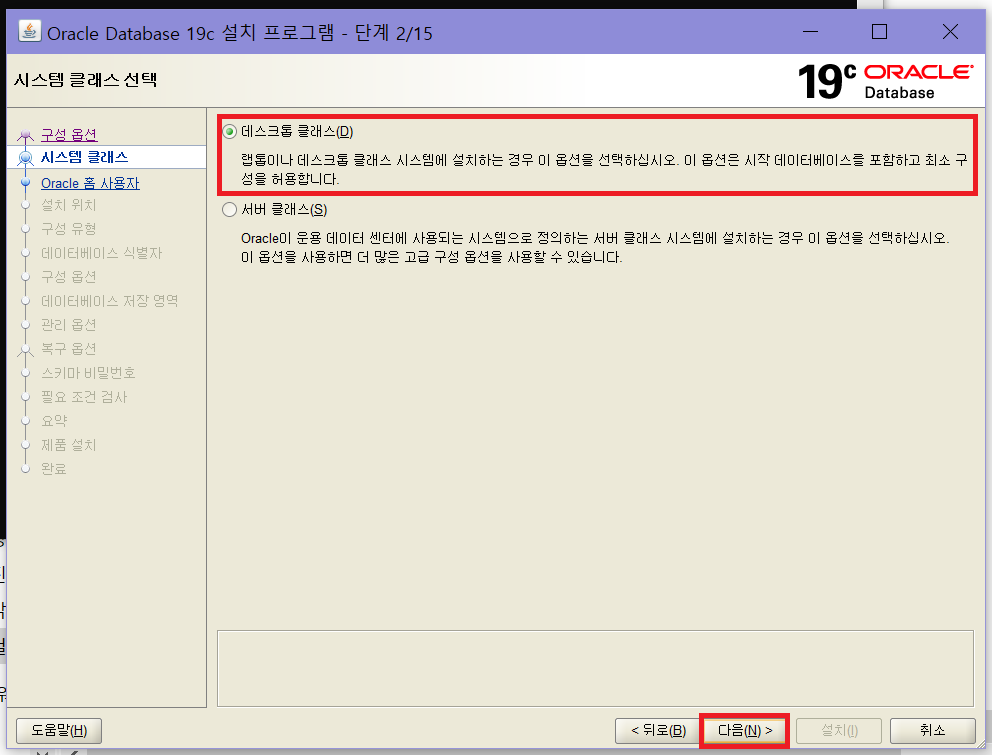Close the Oracle installer window
This screenshot has height=755, width=992.
coord(950,32)
